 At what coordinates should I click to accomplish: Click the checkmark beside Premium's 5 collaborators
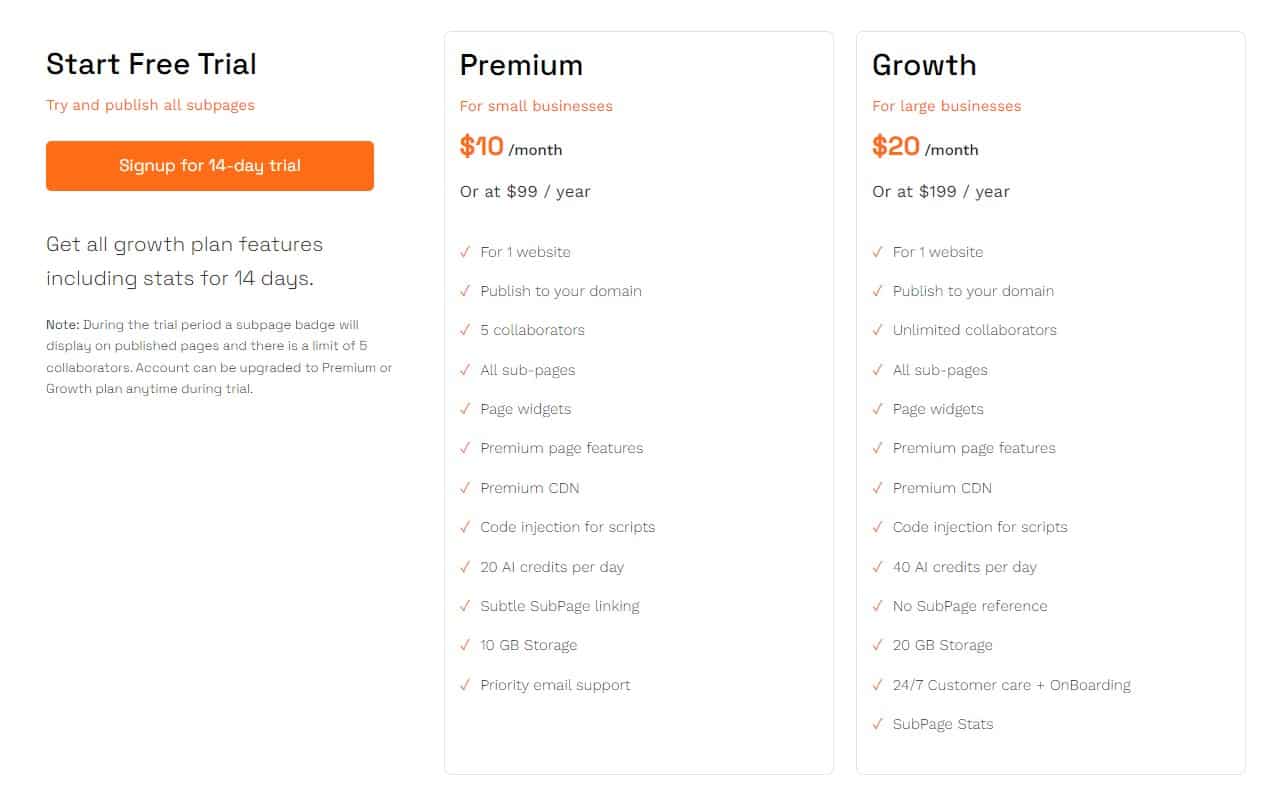pyautogui.click(x=466, y=330)
